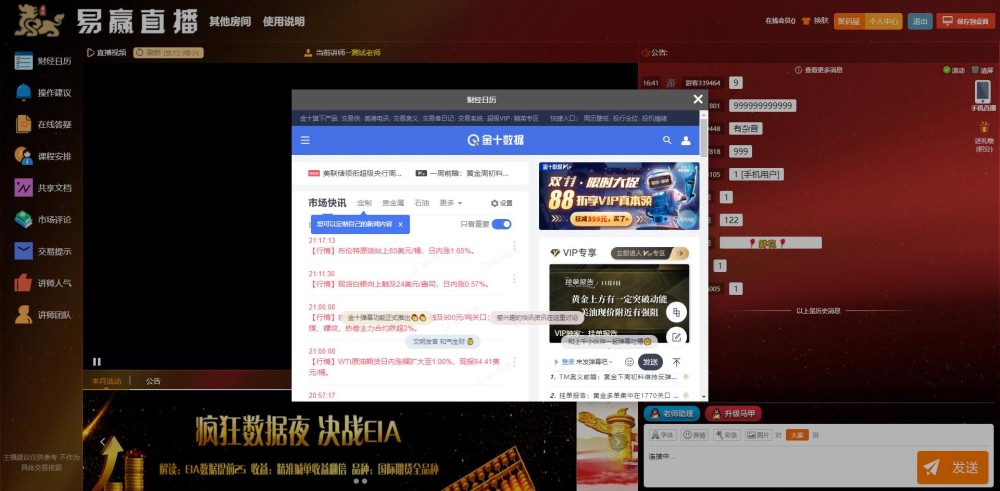Click the emoji face icon beside 发送 in popup

click(x=629, y=362)
